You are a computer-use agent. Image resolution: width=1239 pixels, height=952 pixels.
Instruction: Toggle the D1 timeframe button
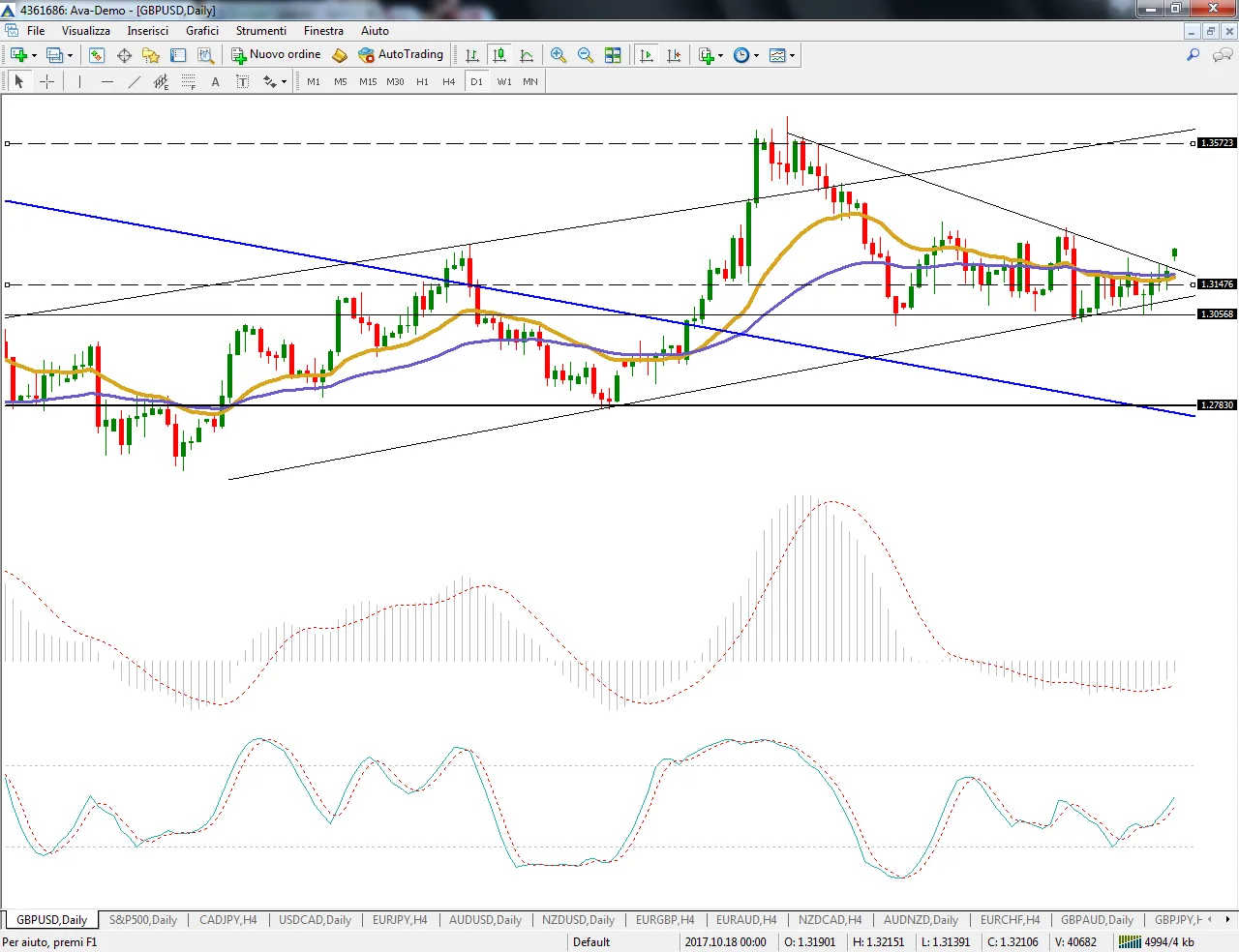coord(476,82)
